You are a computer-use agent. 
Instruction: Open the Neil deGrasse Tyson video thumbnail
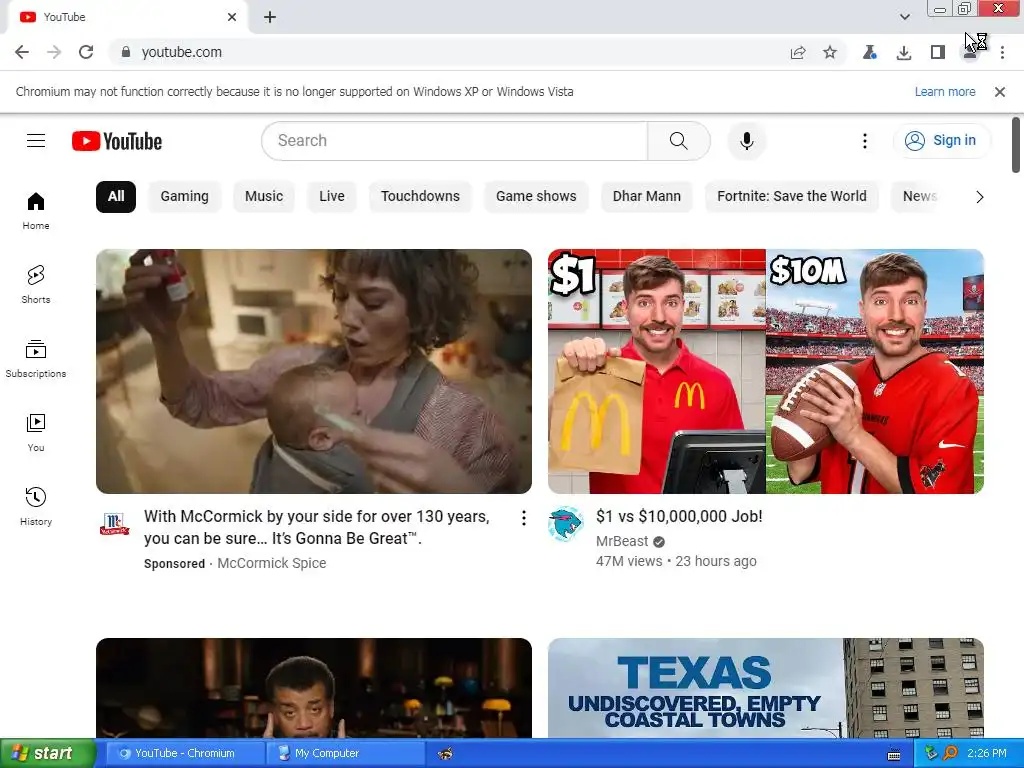pos(313,688)
